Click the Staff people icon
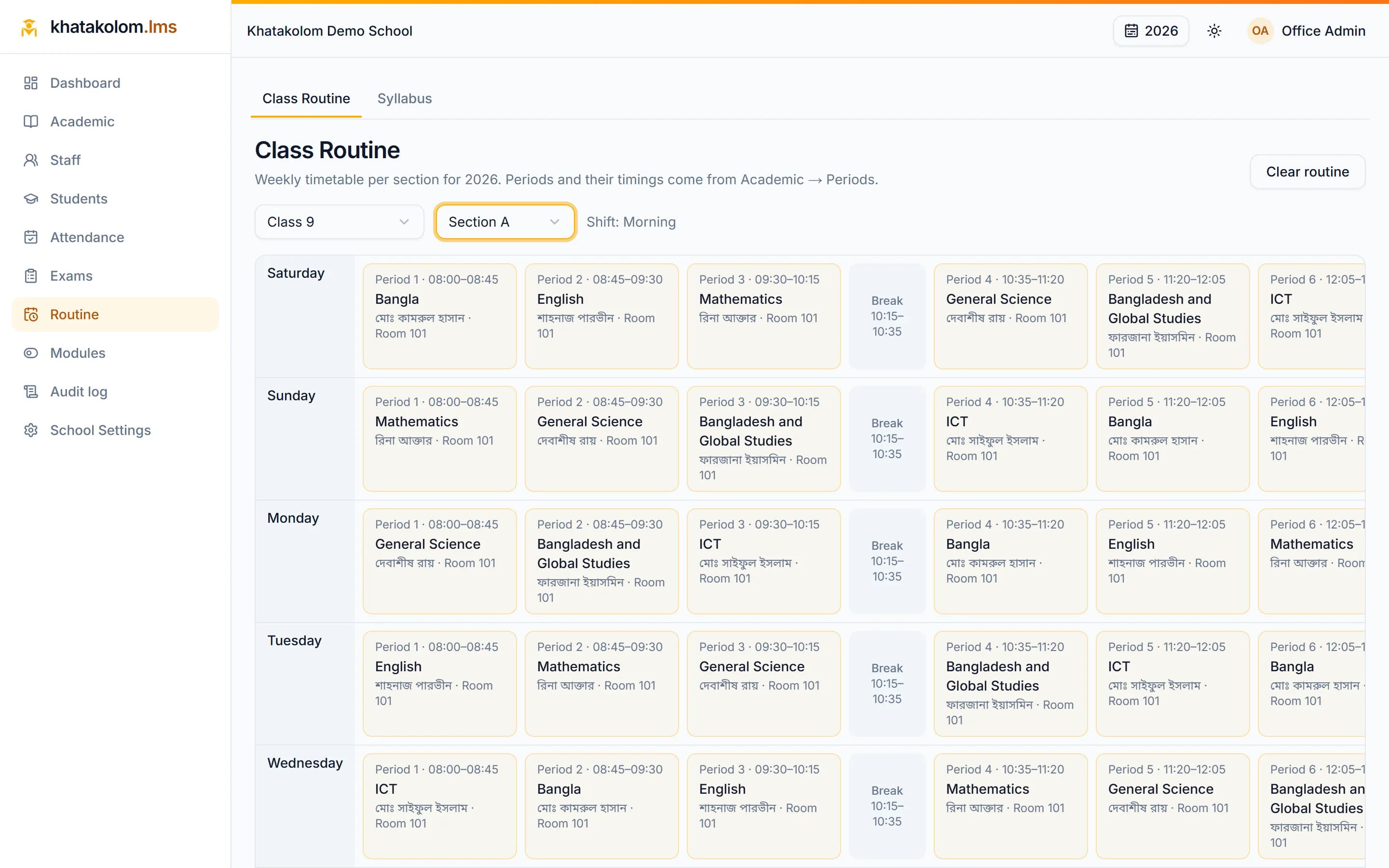Image resolution: width=1389 pixels, height=868 pixels. (x=30, y=160)
